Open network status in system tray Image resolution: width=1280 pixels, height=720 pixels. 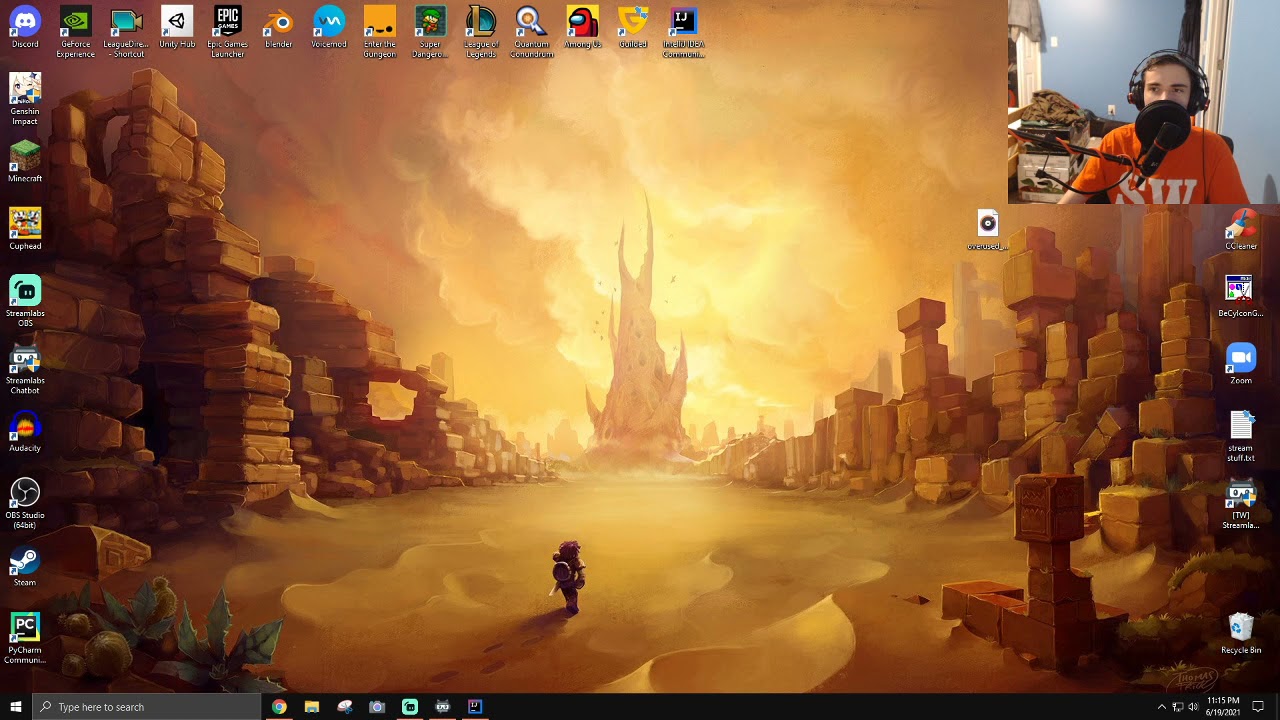(x=1178, y=707)
